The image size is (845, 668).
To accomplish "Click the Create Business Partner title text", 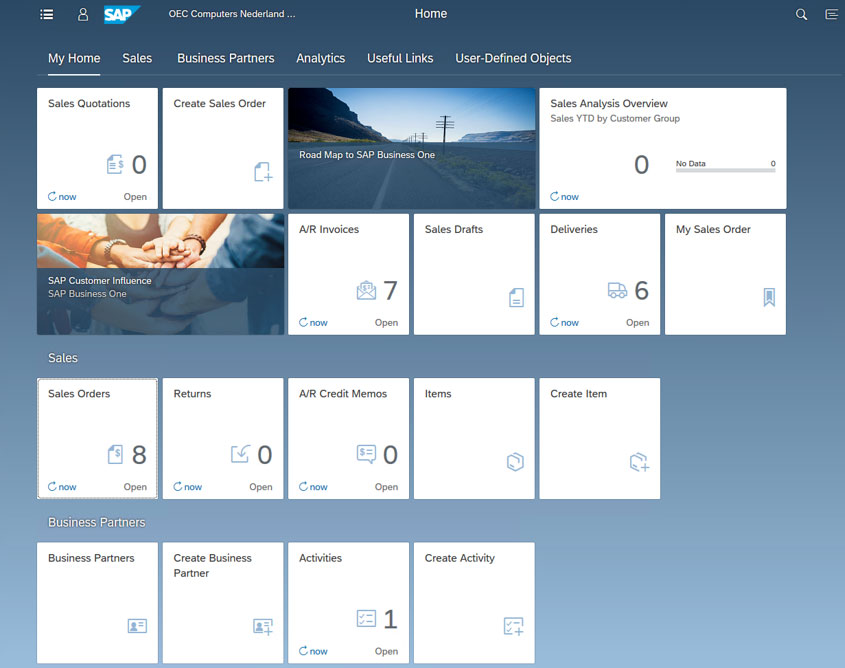I will pos(212,566).
